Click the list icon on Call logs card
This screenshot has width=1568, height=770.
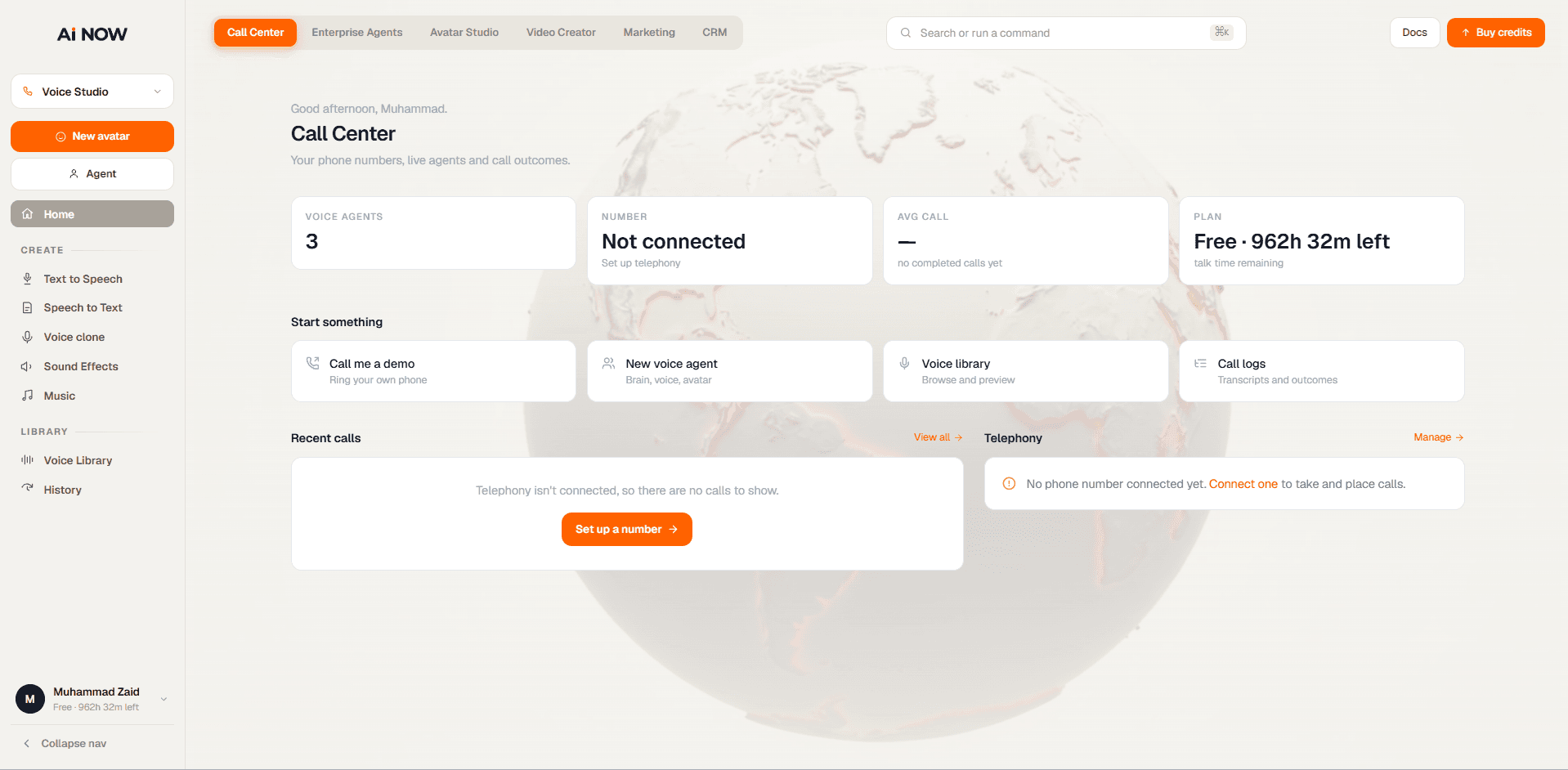[1200, 363]
